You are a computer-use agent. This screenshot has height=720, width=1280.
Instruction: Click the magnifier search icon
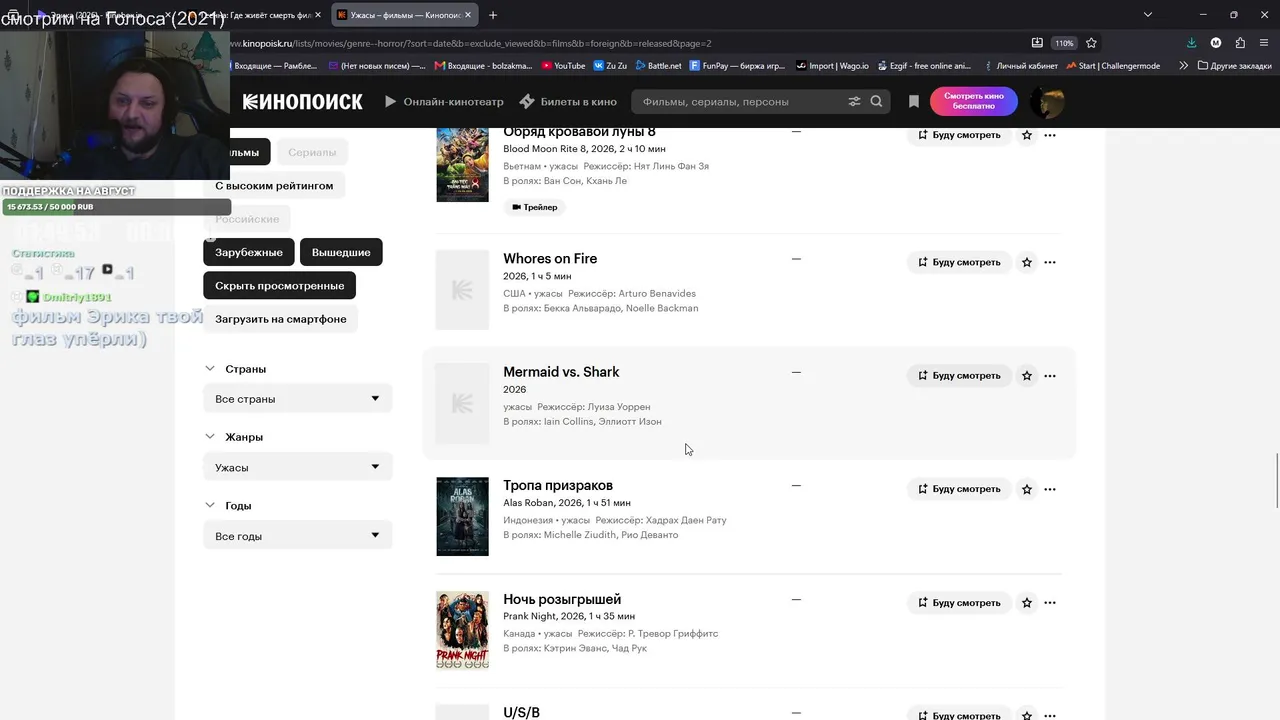(x=876, y=101)
